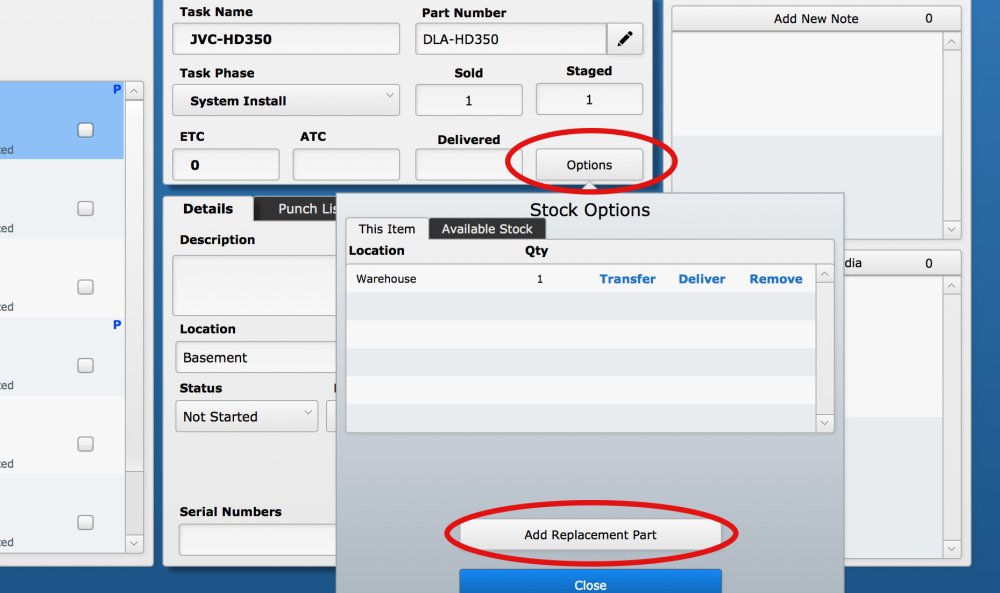Screen dimensions: 1000x593
Task: Select the This Item tab
Action: [386, 229]
